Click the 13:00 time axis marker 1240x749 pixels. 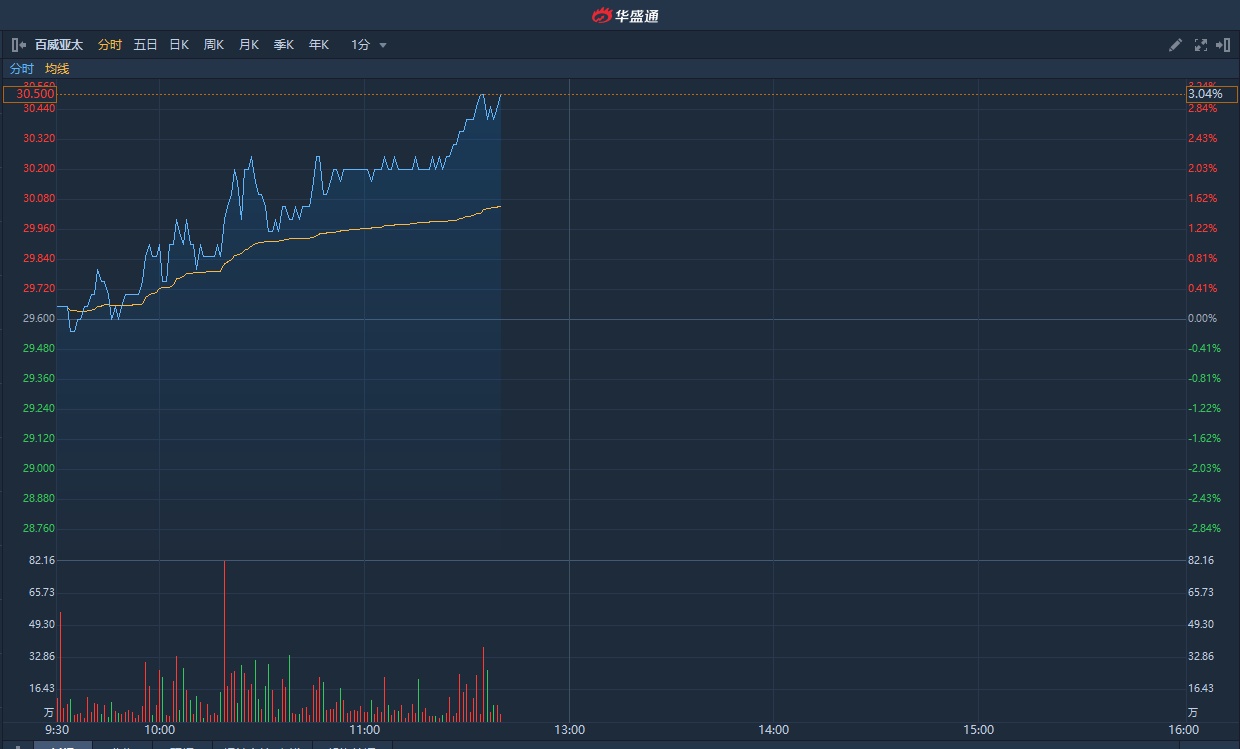[570, 730]
